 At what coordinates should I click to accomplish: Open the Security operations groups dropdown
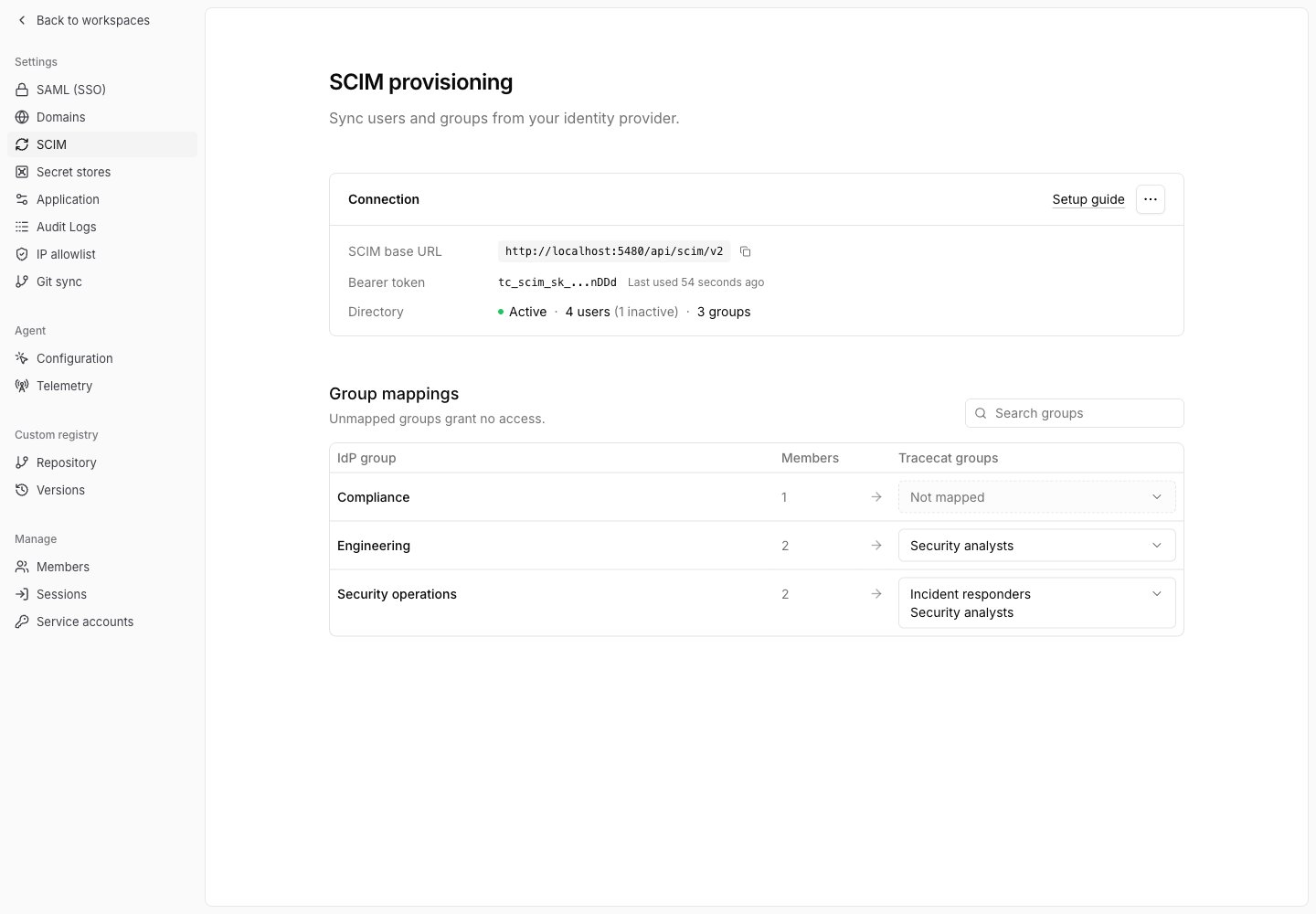coord(1036,603)
